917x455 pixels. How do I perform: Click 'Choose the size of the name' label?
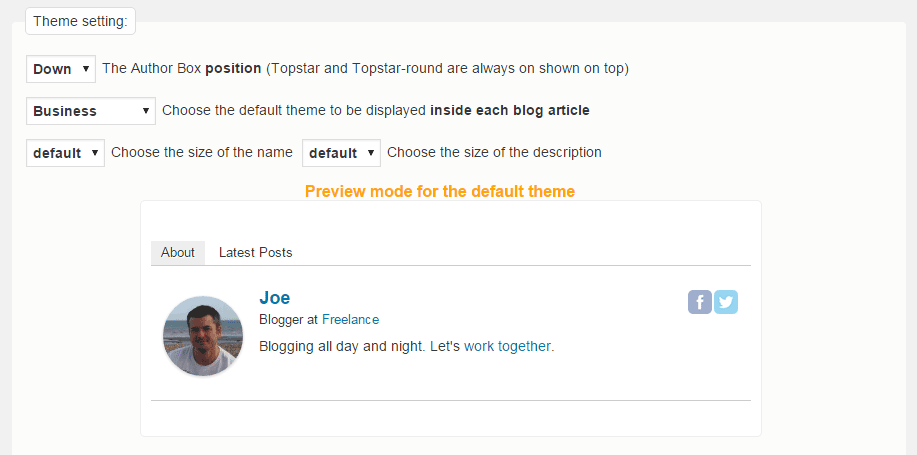tap(202, 152)
